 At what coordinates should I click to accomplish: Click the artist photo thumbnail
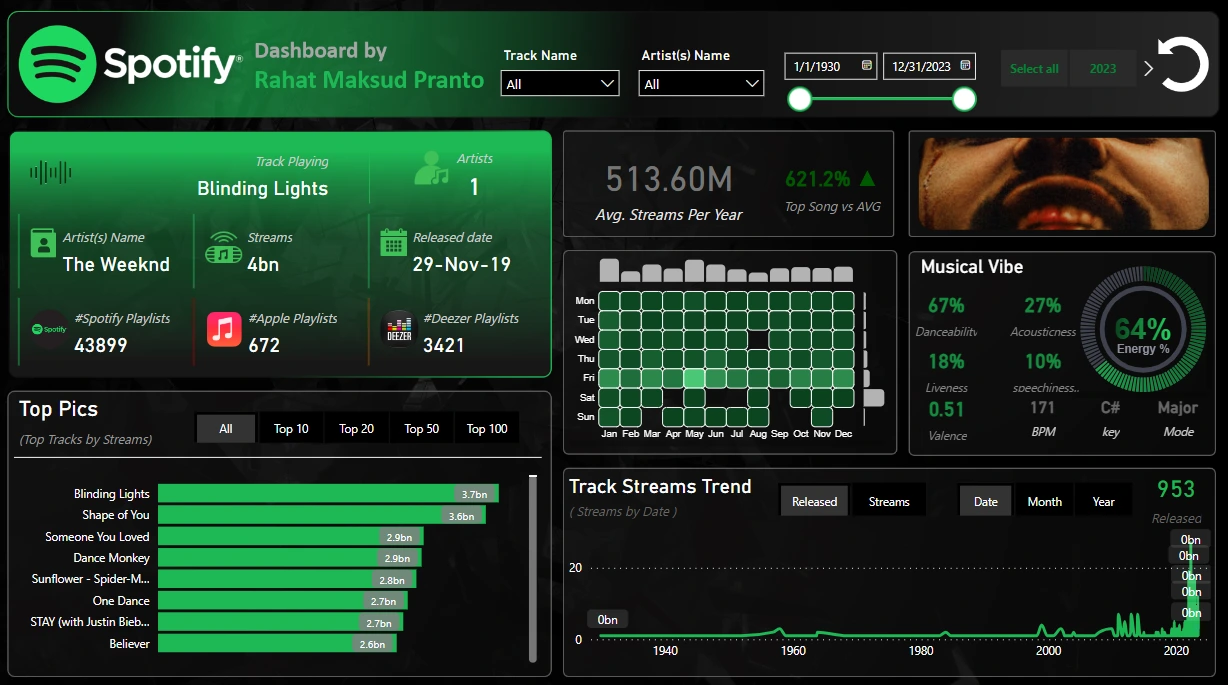(1062, 186)
